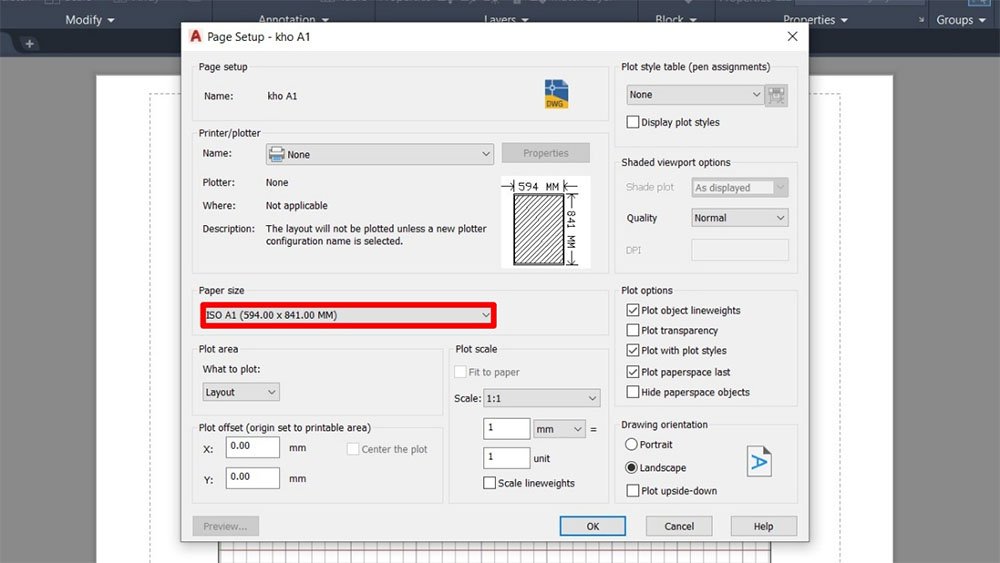Expand the Properties ribbon panel
The image size is (1000, 563).
(815, 20)
